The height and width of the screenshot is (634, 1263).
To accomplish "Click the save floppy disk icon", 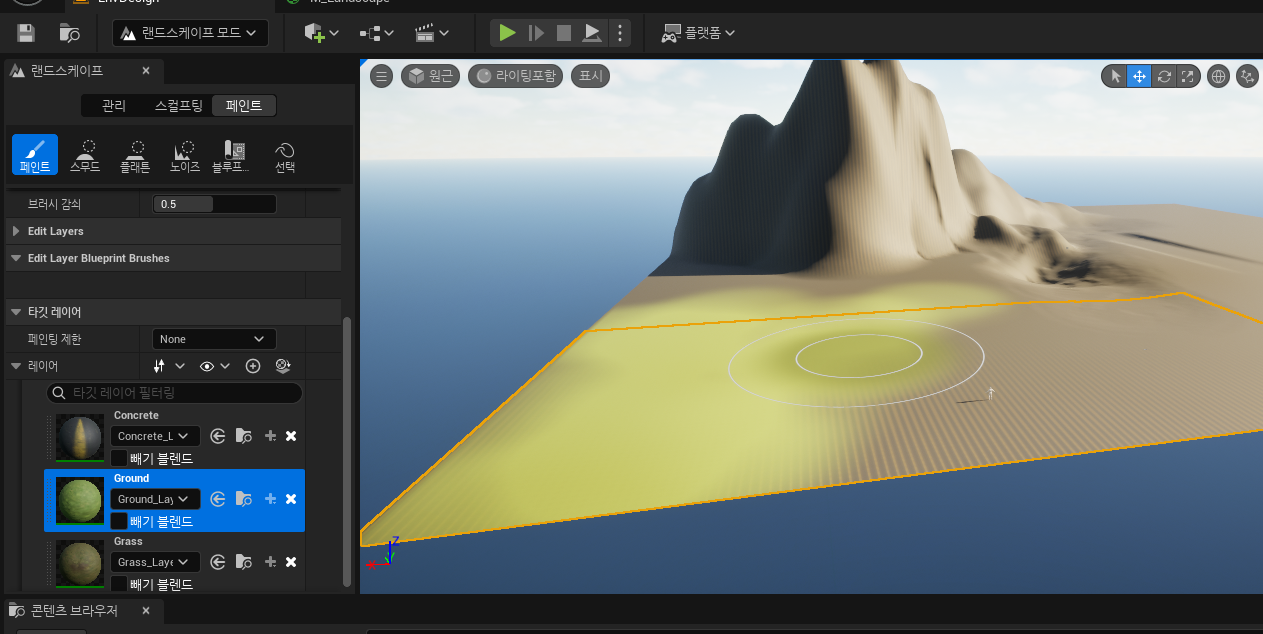I will [26, 33].
